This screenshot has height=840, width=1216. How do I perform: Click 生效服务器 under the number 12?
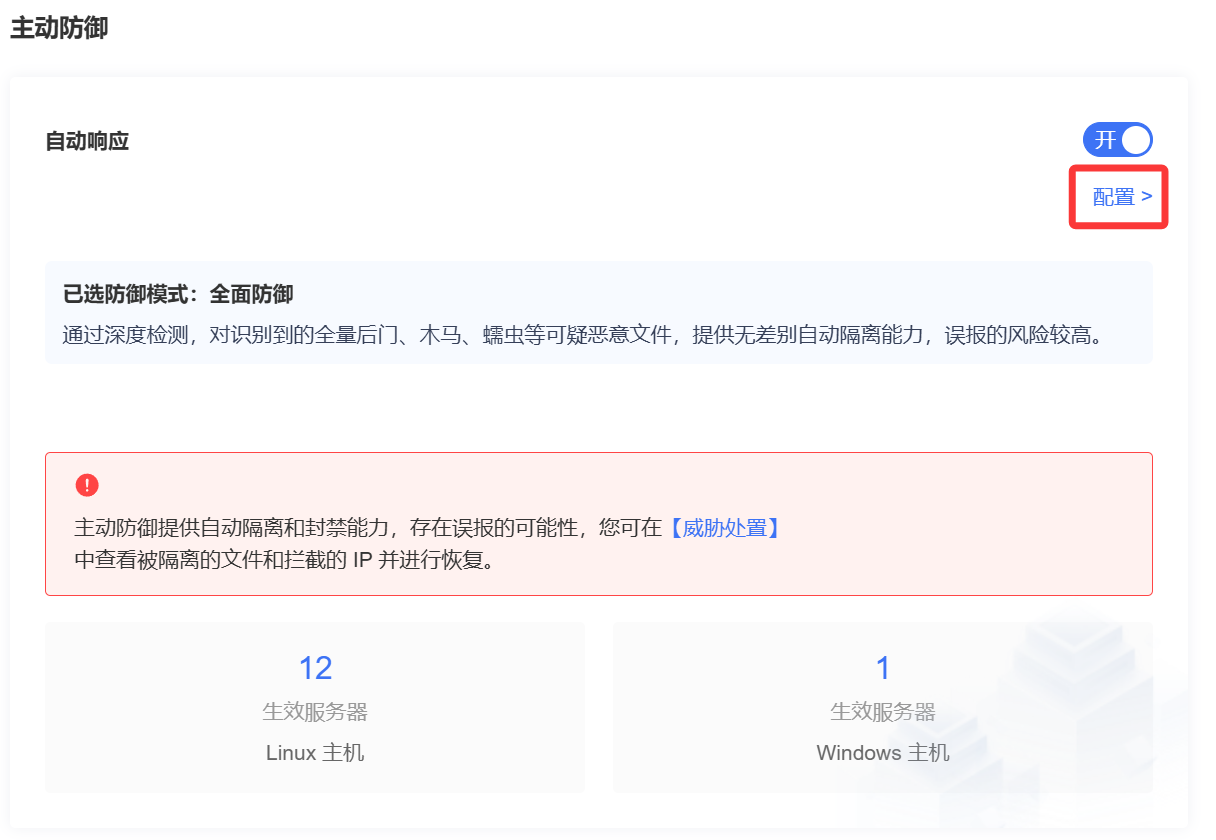(x=315, y=712)
